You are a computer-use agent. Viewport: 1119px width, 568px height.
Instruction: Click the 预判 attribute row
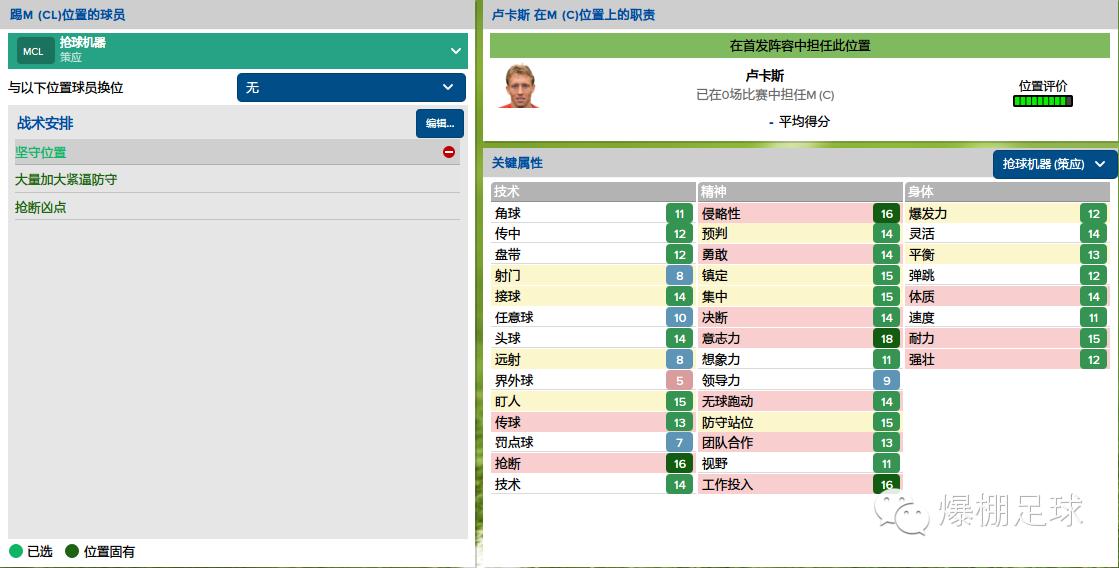point(799,234)
